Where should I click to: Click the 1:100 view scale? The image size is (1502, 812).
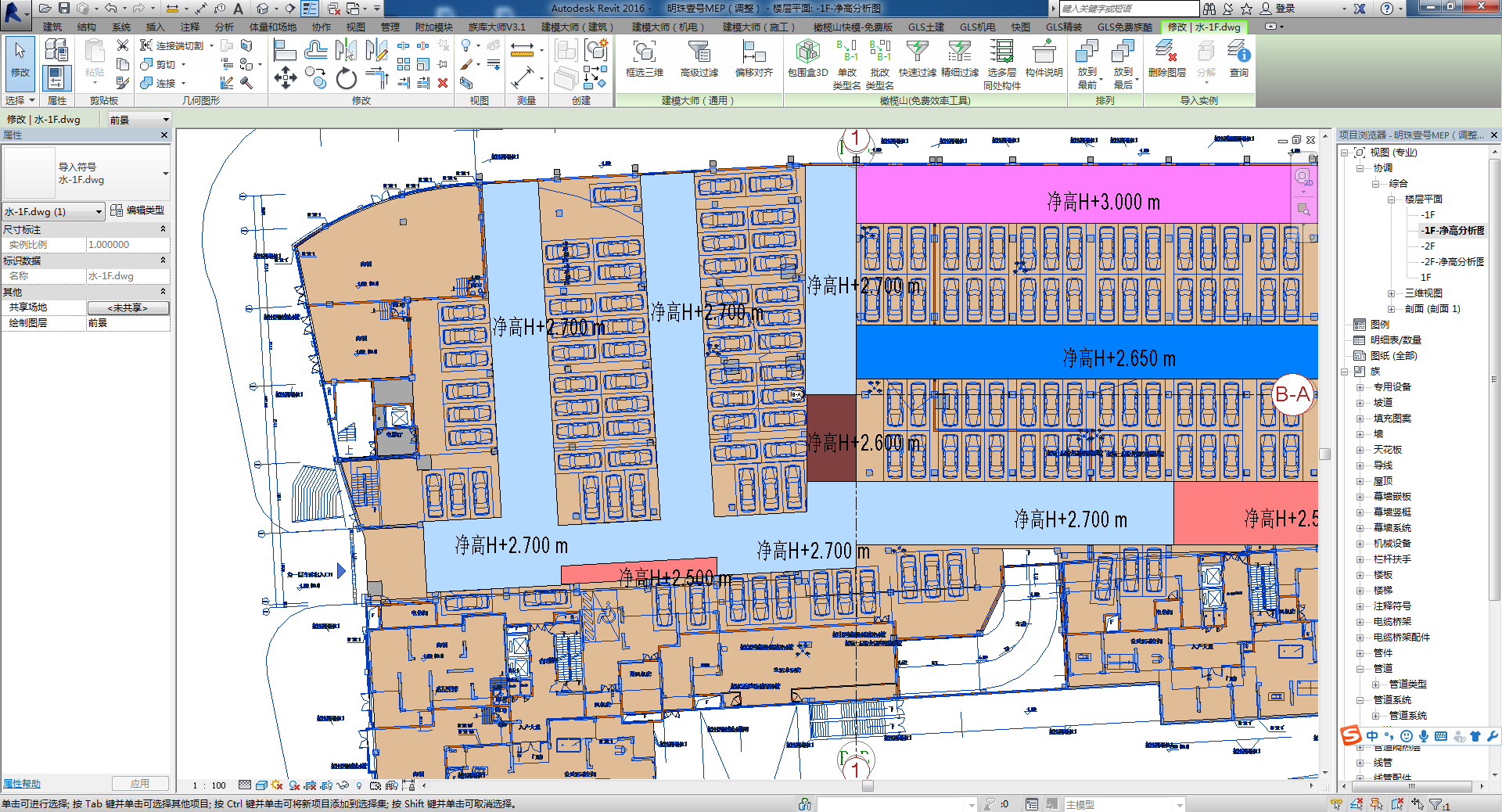tap(209, 785)
